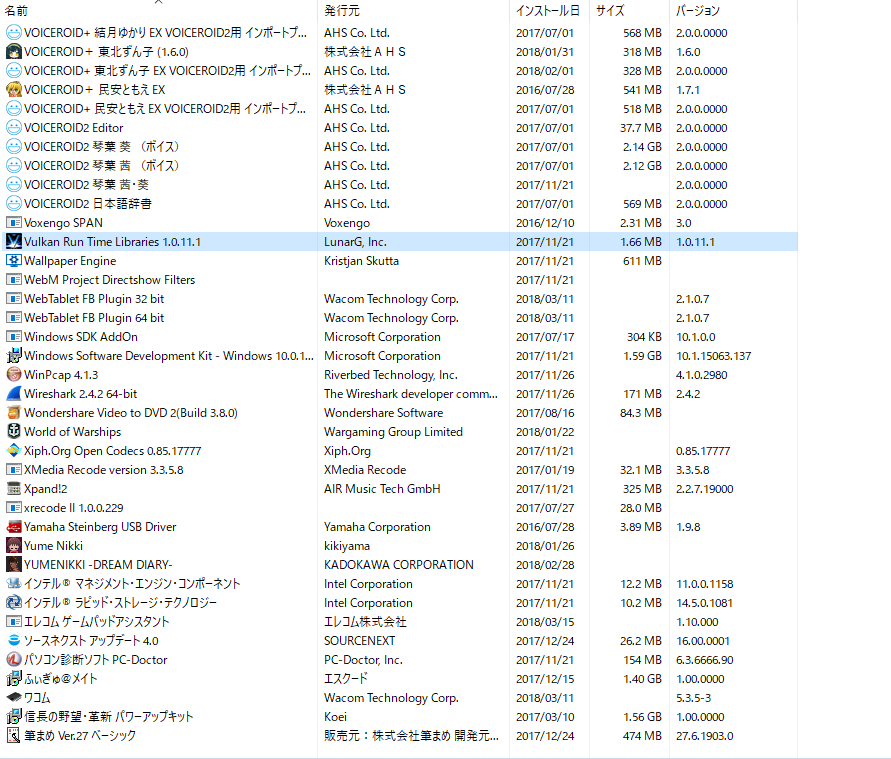891x759 pixels.
Task: Click the VOICEROID+ 東北ずん子 (1.6.0) program icon
Action: 14,52
